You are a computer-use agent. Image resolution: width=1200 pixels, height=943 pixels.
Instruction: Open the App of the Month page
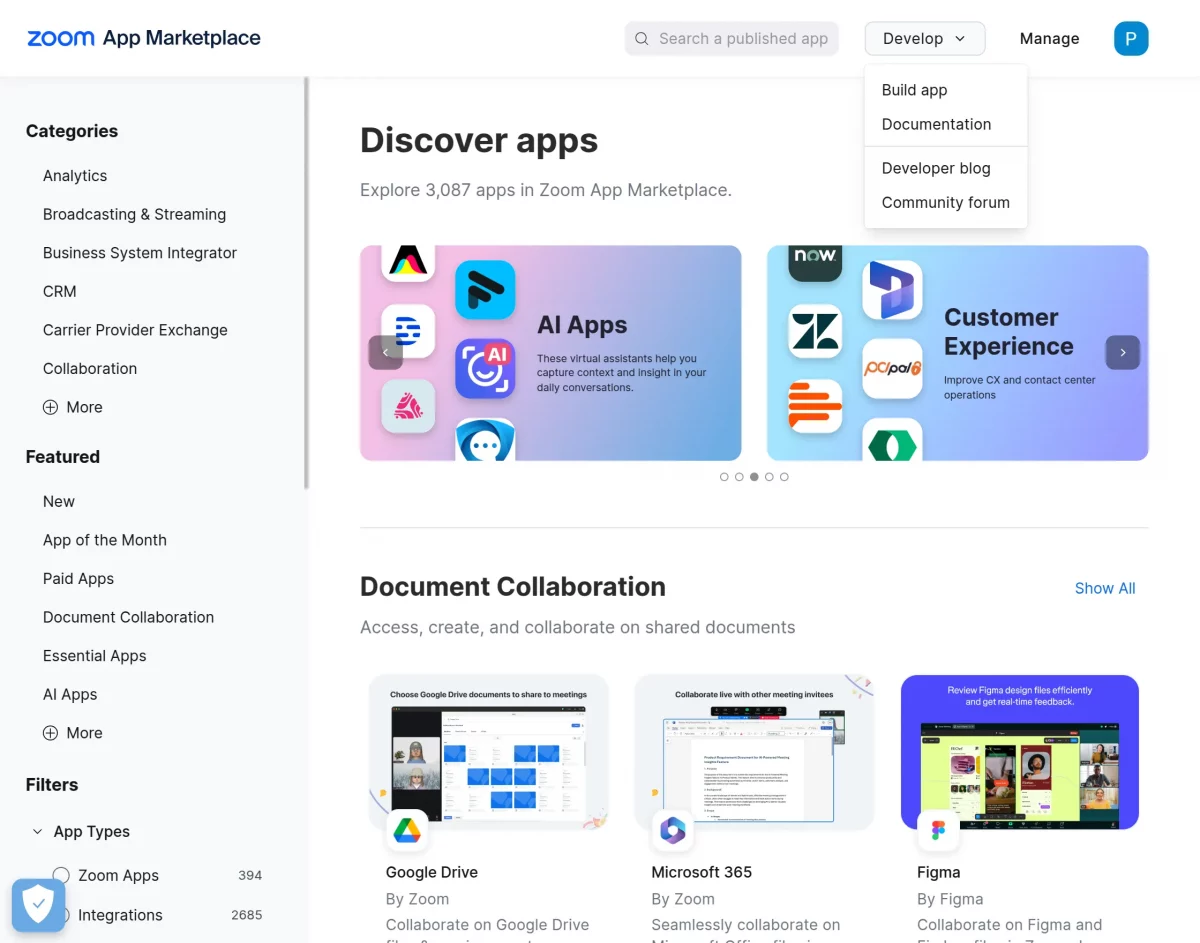105,539
